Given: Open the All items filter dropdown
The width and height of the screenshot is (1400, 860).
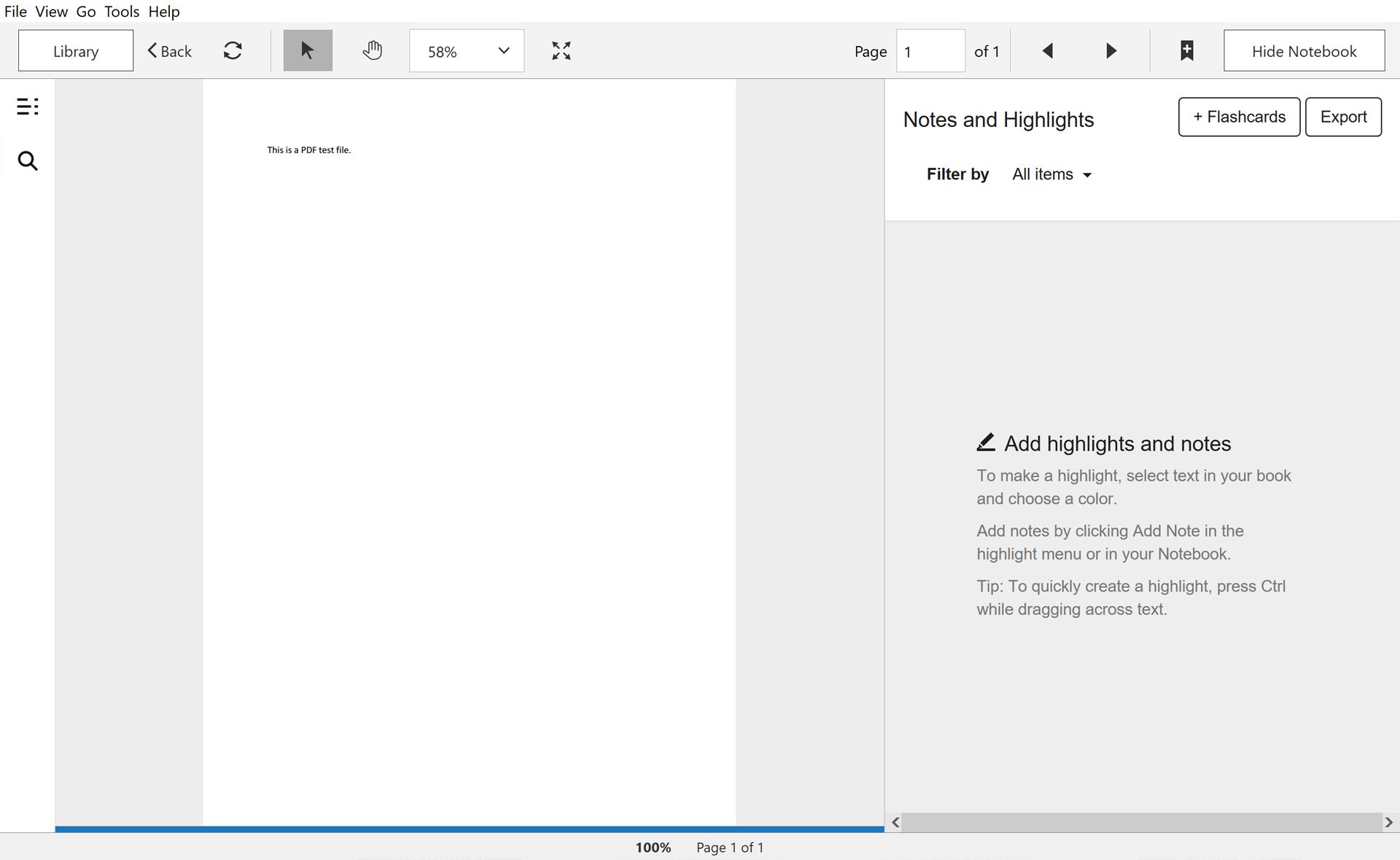Looking at the screenshot, I should click(x=1051, y=174).
